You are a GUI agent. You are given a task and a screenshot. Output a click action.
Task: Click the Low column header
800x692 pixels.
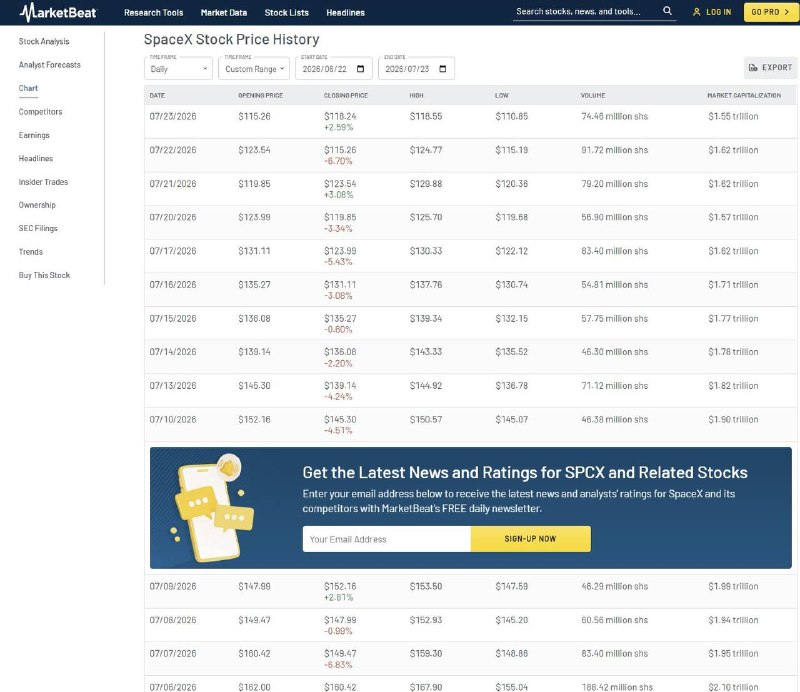[x=502, y=95]
